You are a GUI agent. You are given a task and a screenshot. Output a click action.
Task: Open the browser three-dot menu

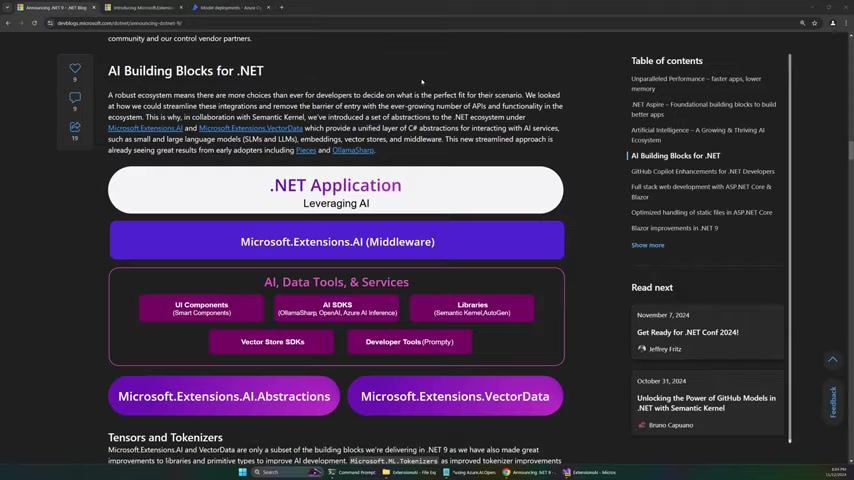[846, 23]
